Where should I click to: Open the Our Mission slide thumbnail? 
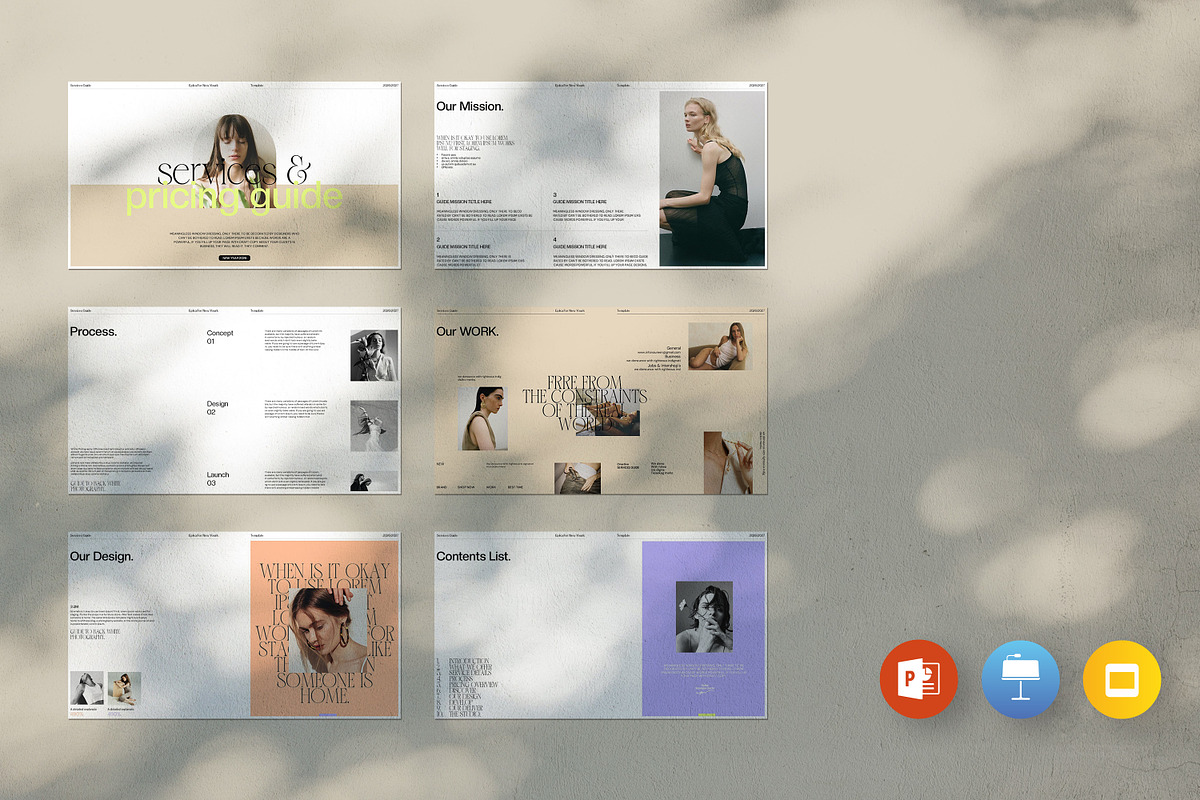pyautogui.click(x=600, y=175)
